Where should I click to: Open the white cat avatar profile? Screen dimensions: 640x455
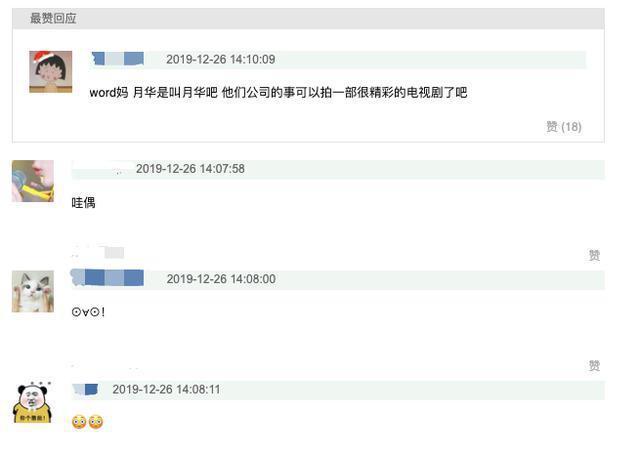33,291
